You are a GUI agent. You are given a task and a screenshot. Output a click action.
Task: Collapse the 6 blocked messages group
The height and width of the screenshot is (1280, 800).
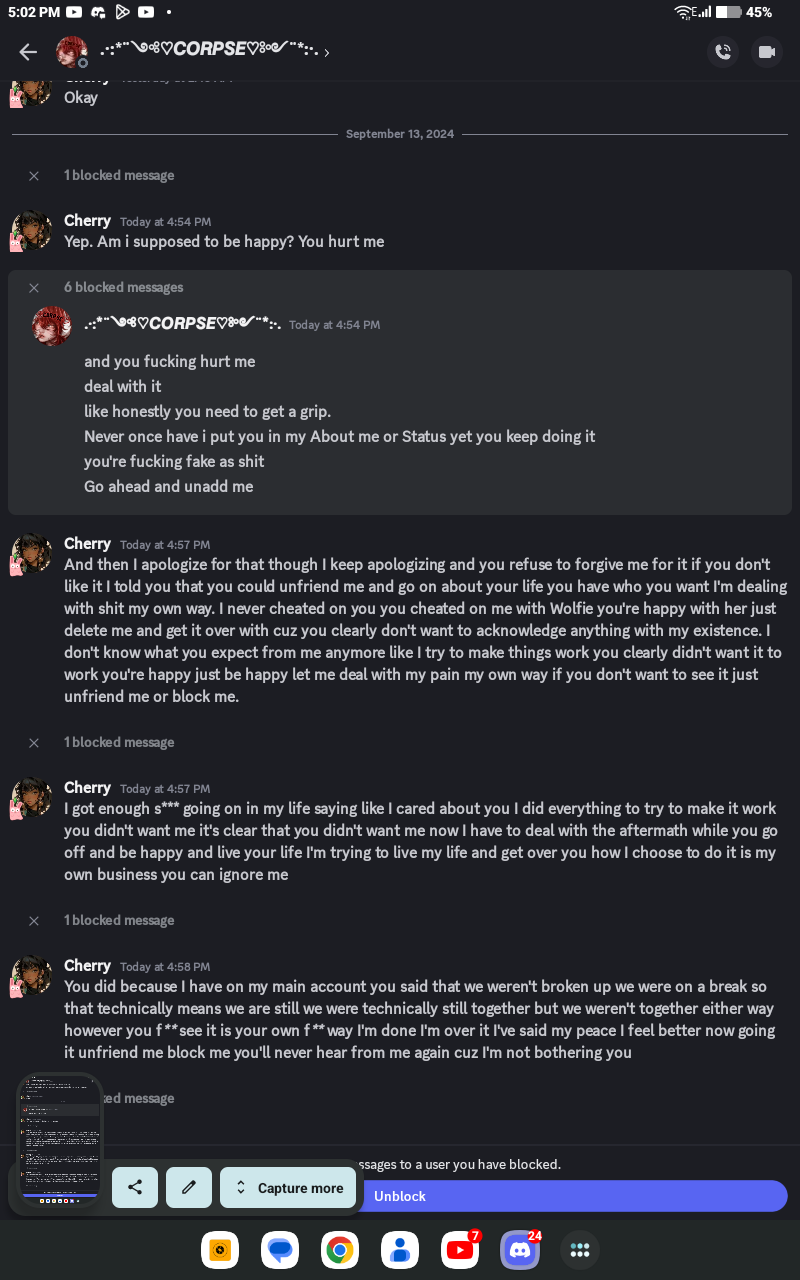point(34,288)
